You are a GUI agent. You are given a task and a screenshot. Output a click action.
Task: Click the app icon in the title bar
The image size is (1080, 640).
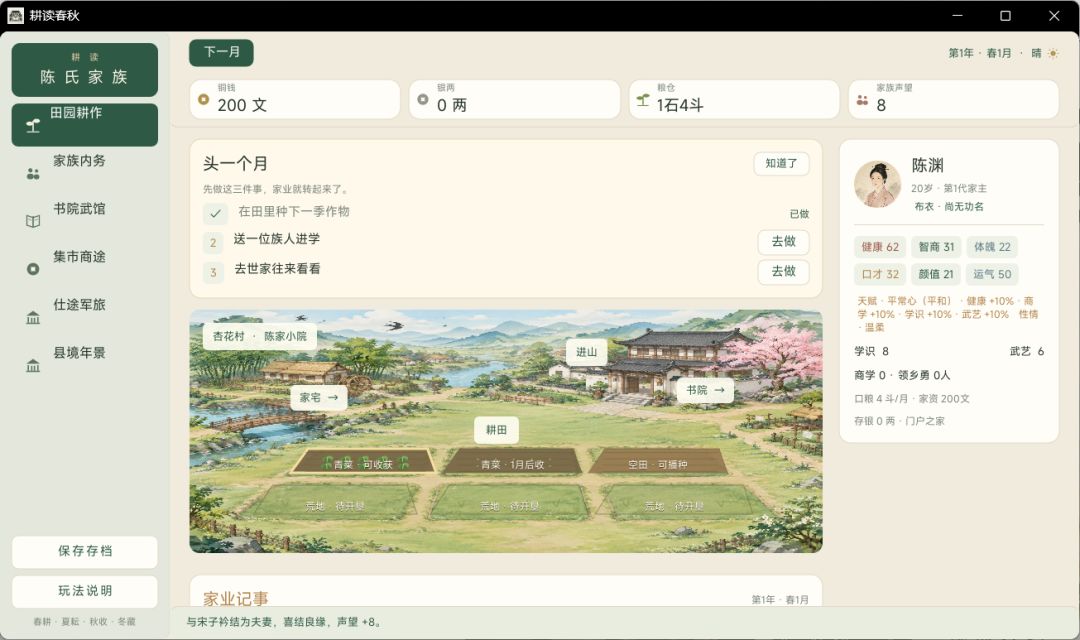[15, 15]
